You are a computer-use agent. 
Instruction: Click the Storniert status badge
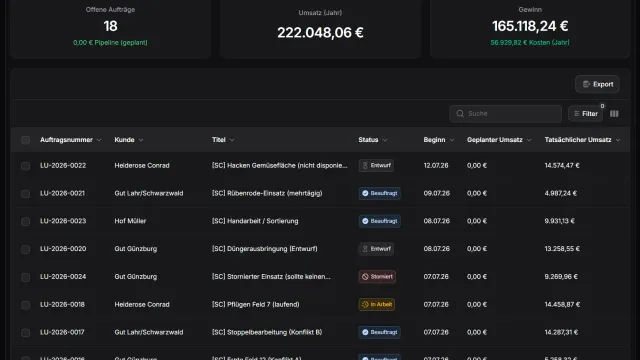click(x=377, y=276)
